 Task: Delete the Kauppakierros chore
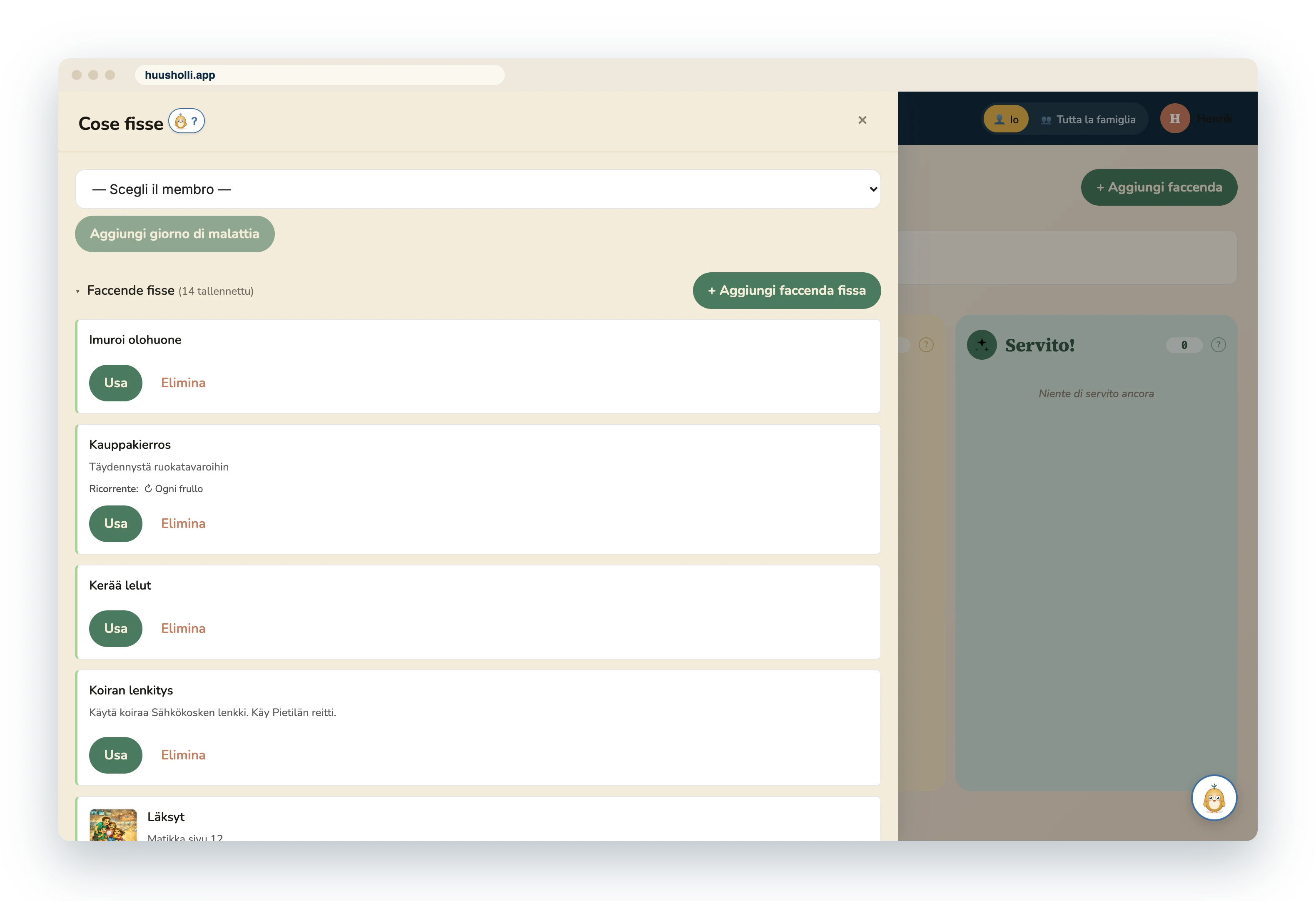point(183,524)
